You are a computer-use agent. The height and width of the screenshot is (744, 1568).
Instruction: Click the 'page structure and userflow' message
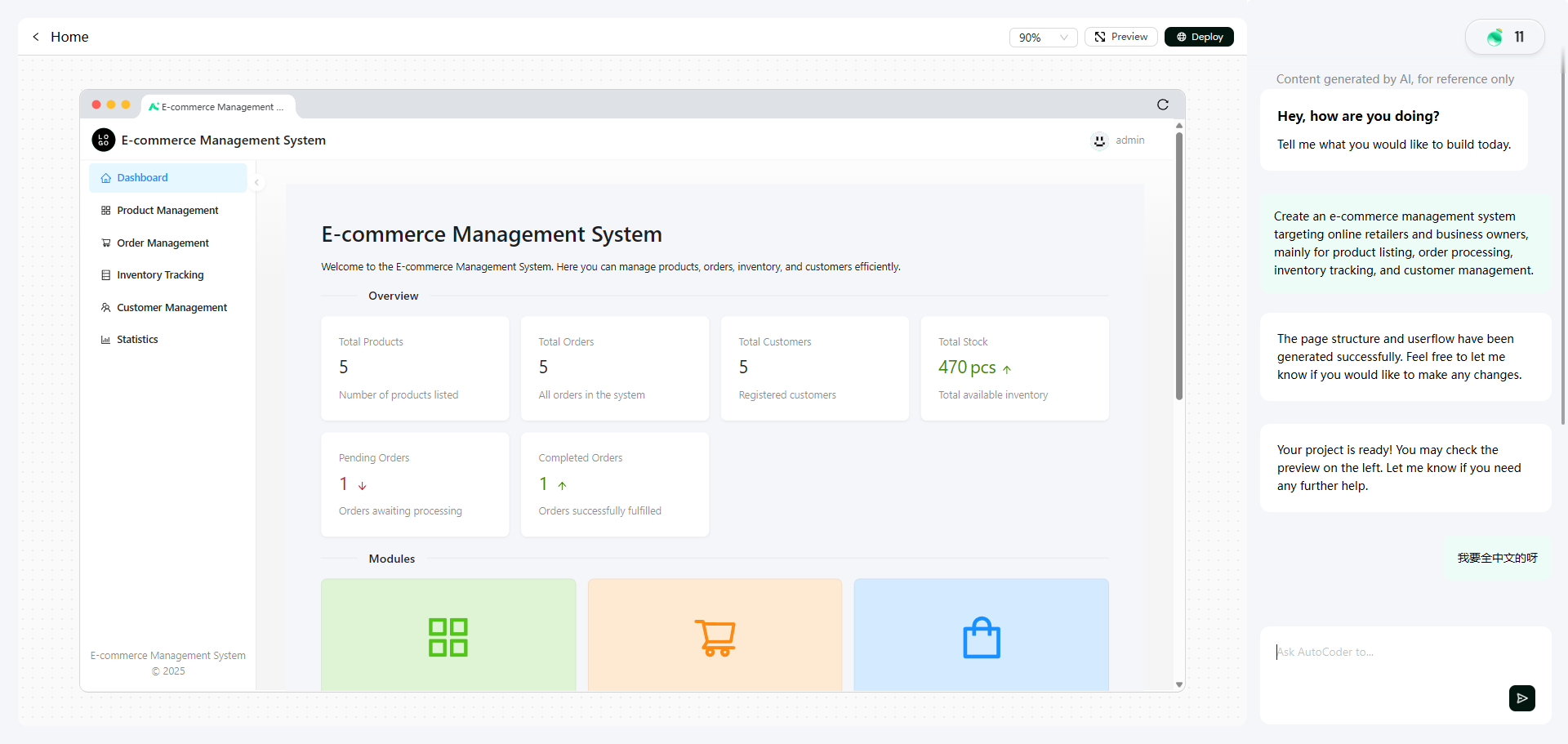(x=1405, y=357)
